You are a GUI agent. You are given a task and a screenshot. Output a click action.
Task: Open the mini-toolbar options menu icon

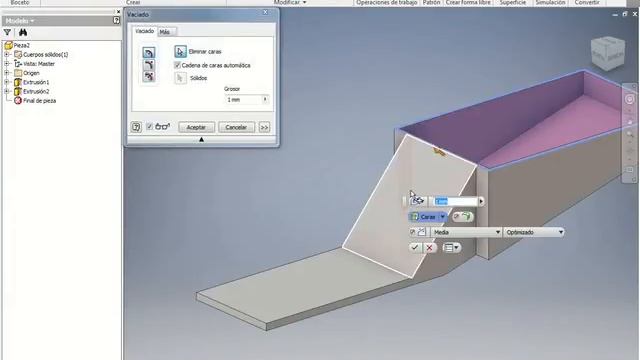coord(451,247)
